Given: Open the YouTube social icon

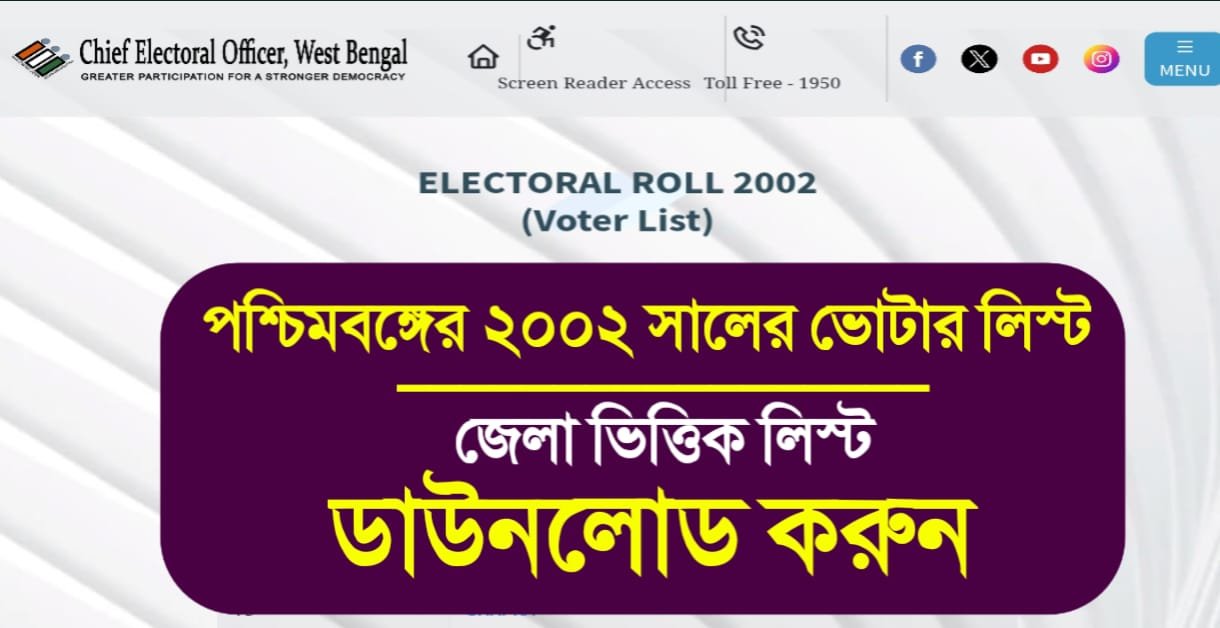Looking at the screenshot, I should (1040, 59).
